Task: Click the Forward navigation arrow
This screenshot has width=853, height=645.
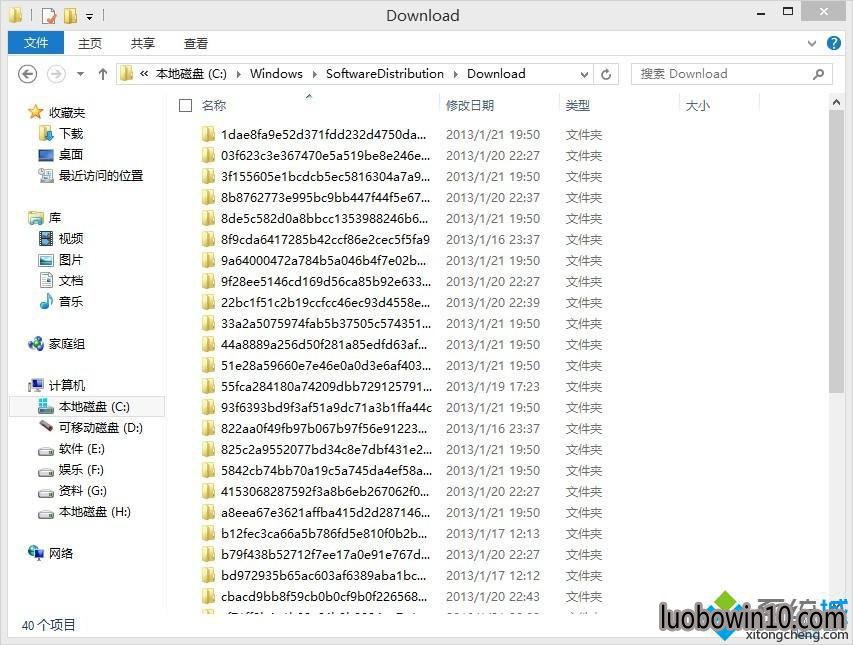Action: (x=56, y=74)
